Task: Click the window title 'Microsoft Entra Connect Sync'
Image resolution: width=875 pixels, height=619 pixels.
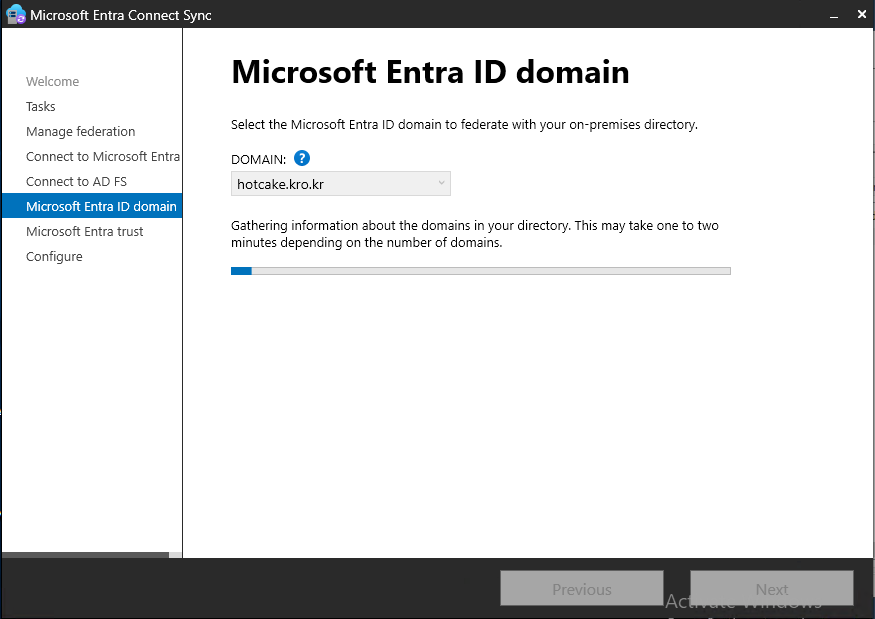Action: 121,15
